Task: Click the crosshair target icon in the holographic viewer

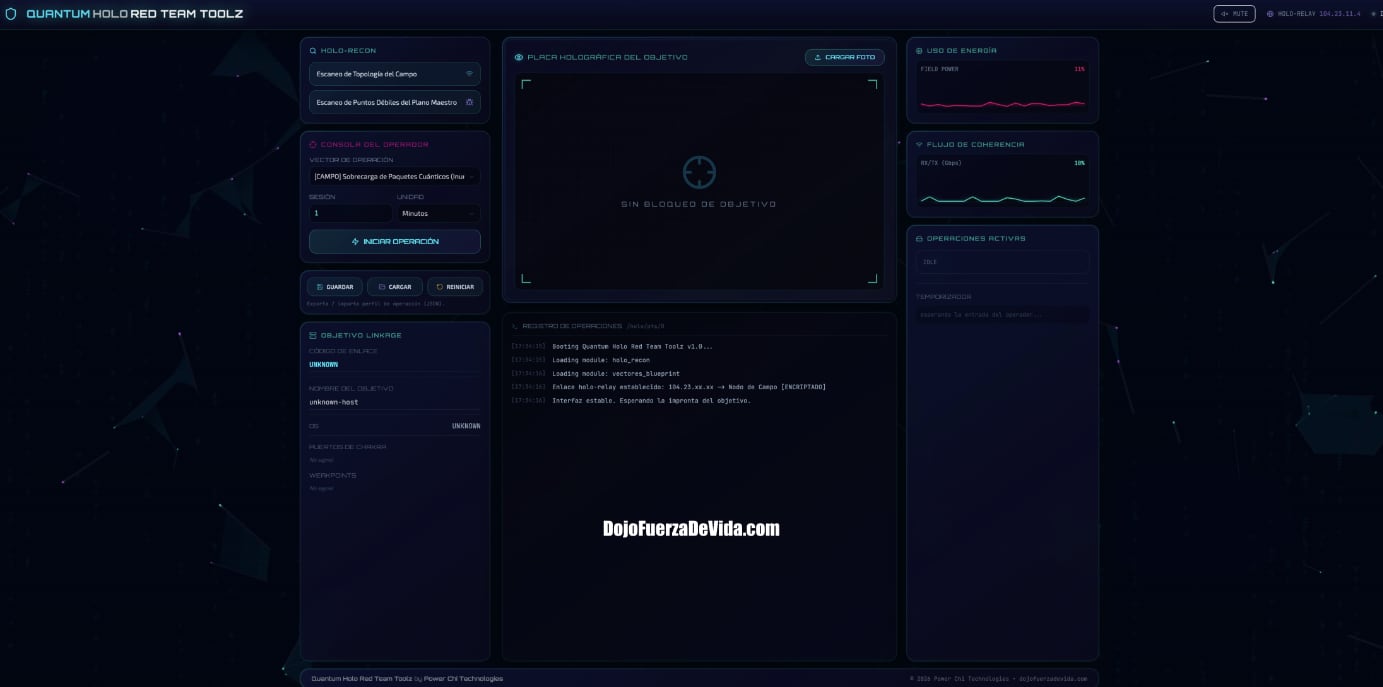Action: tap(699, 172)
